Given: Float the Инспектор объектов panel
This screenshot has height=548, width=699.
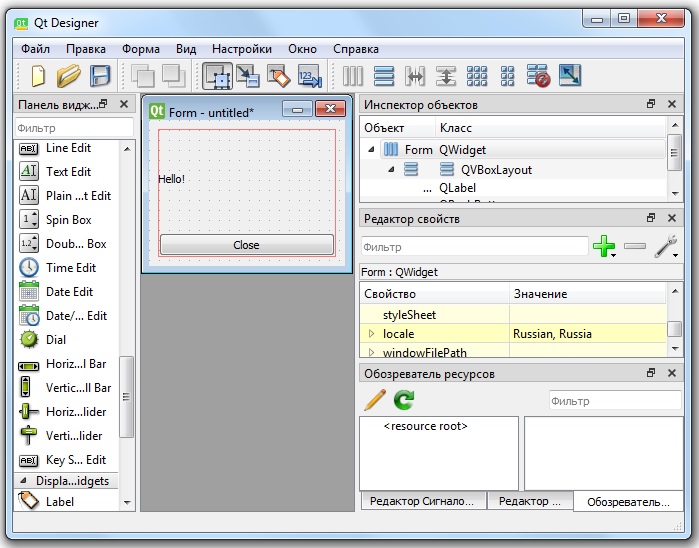Looking at the screenshot, I should pyautogui.click(x=651, y=104).
